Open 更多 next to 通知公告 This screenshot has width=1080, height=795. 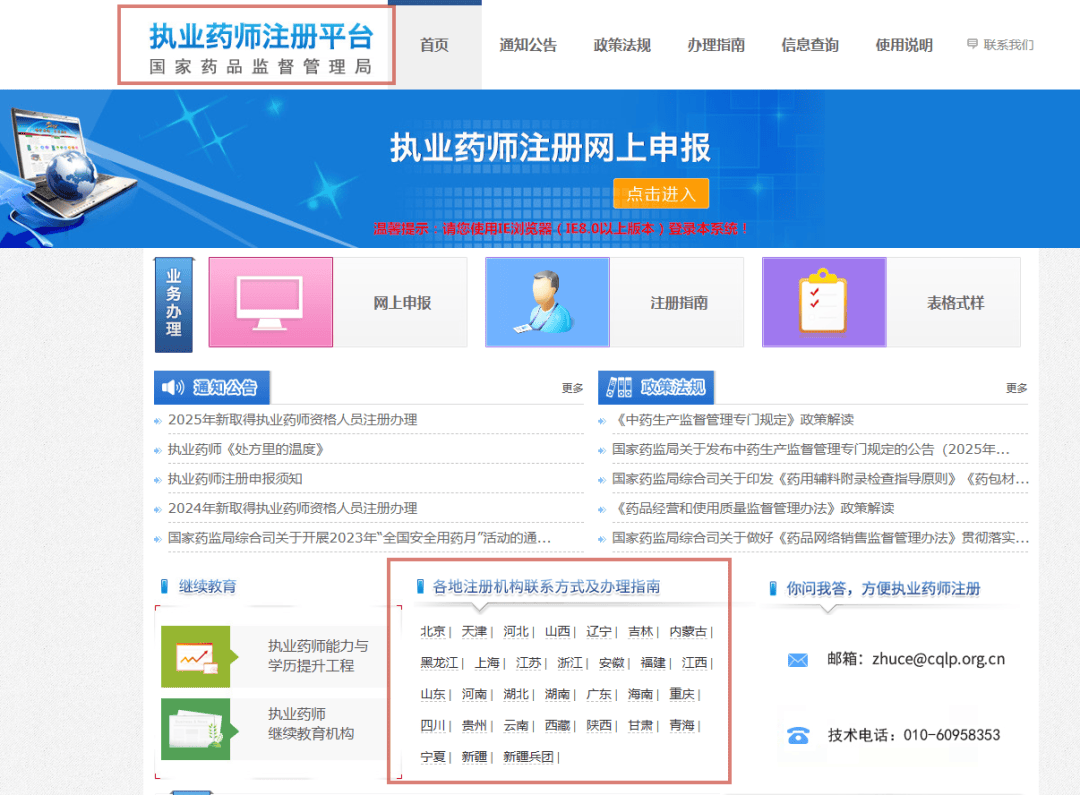[571, 388]
